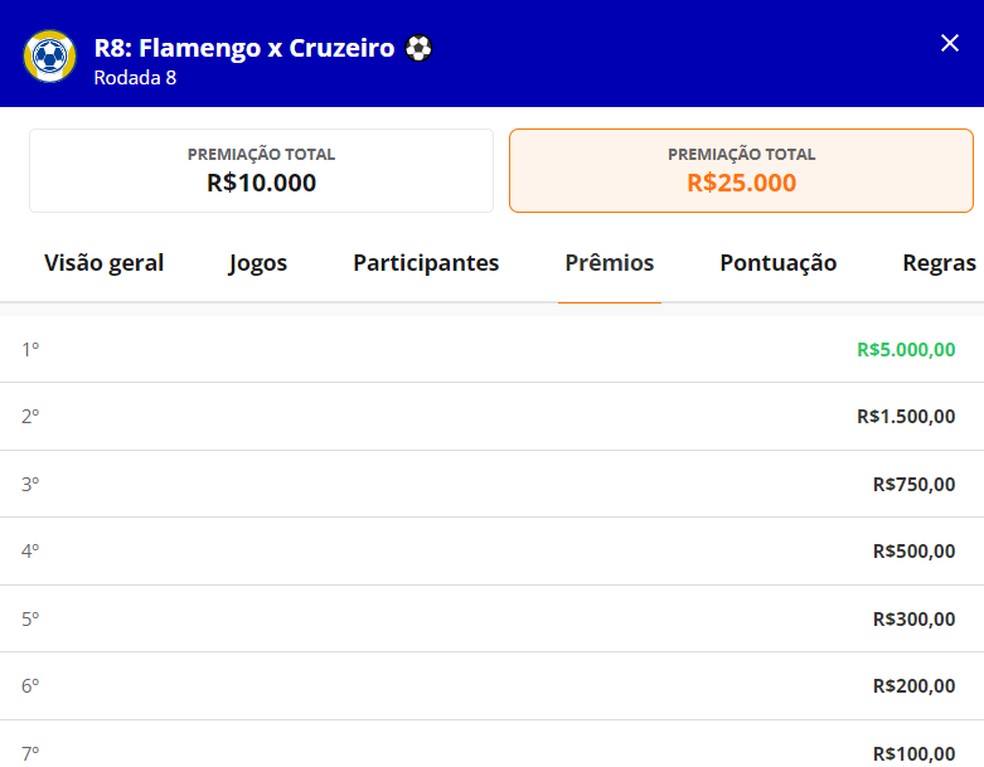Select the 4° place row

(x=492, y=551)
